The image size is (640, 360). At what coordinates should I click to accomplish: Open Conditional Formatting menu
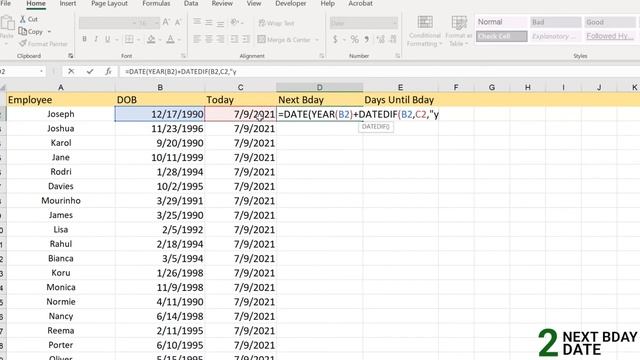(x=425, y=31)
